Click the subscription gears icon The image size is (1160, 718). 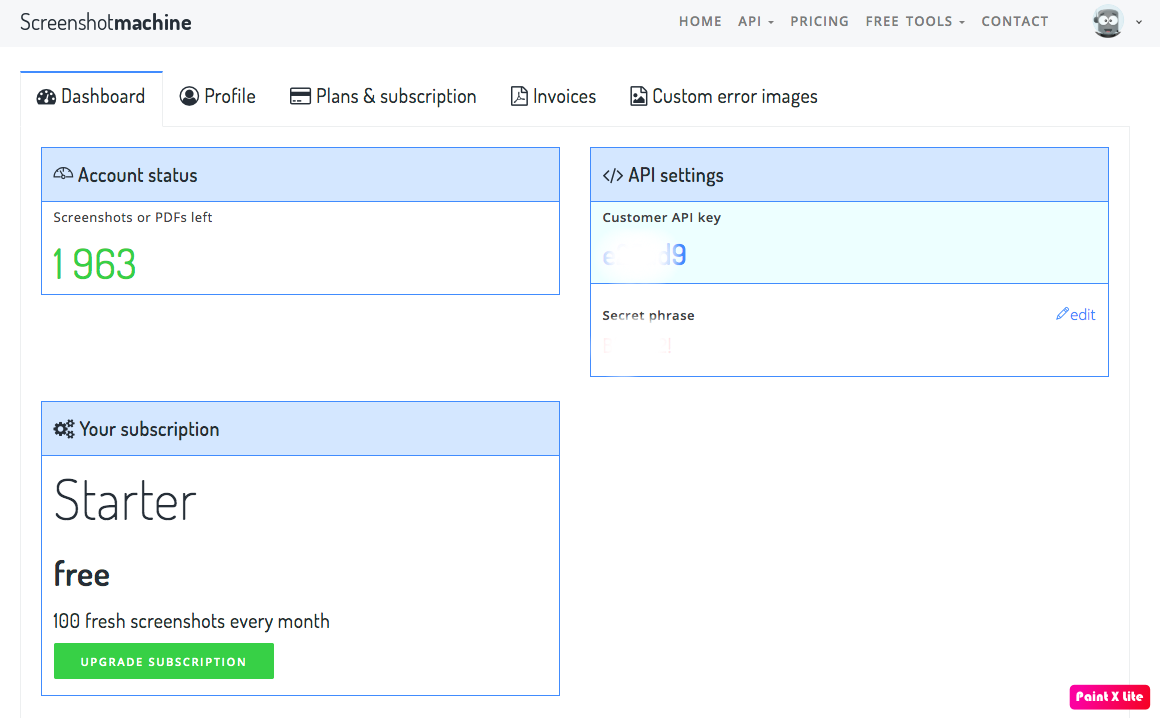coord(64,429)
